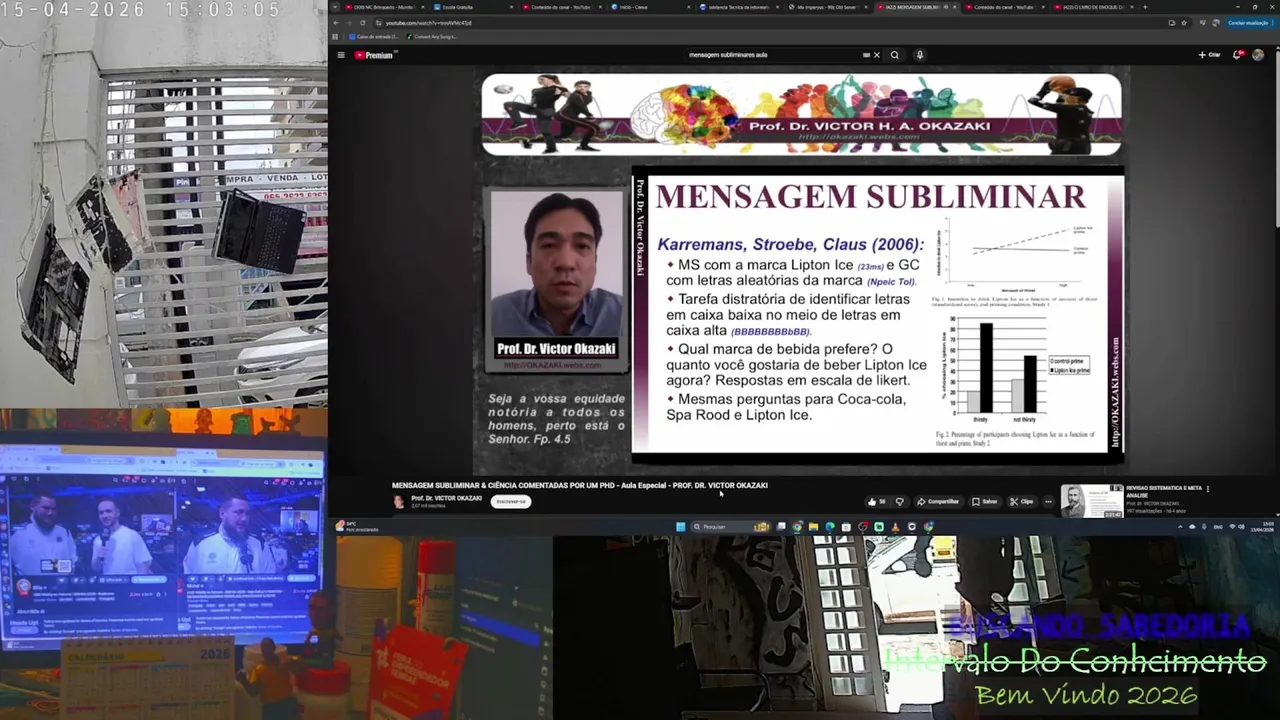1280x720 pixels.
Task: Open the weather widget in taskbar
Action: [358, 527]
